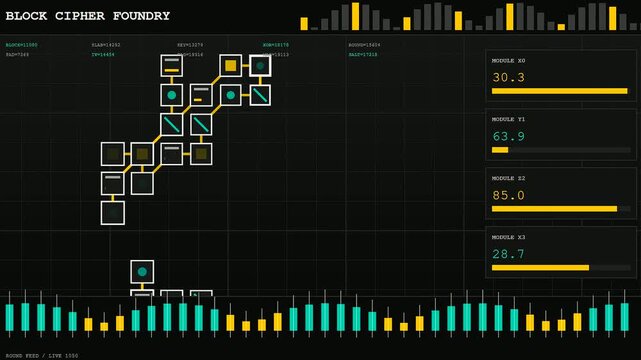Select the bright yellow square node
The image size is (641, 360).
pos(231,65)
